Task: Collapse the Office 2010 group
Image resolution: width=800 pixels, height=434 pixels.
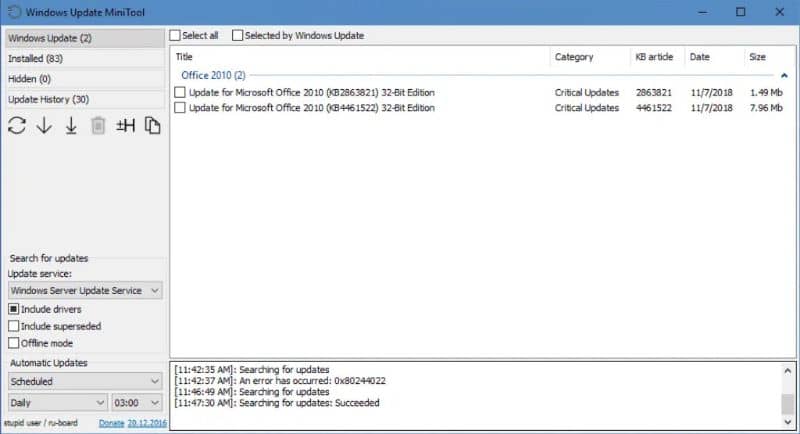Action: [784, 75]
